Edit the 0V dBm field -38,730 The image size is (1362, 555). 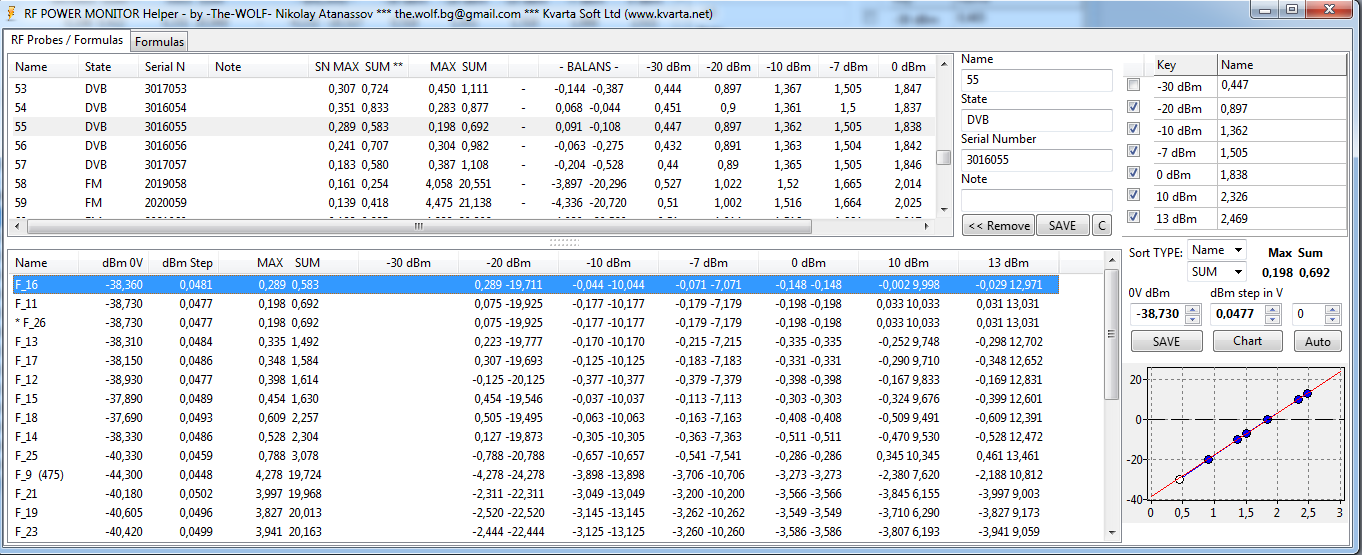pyautogui.click(x=1159, y=314)
